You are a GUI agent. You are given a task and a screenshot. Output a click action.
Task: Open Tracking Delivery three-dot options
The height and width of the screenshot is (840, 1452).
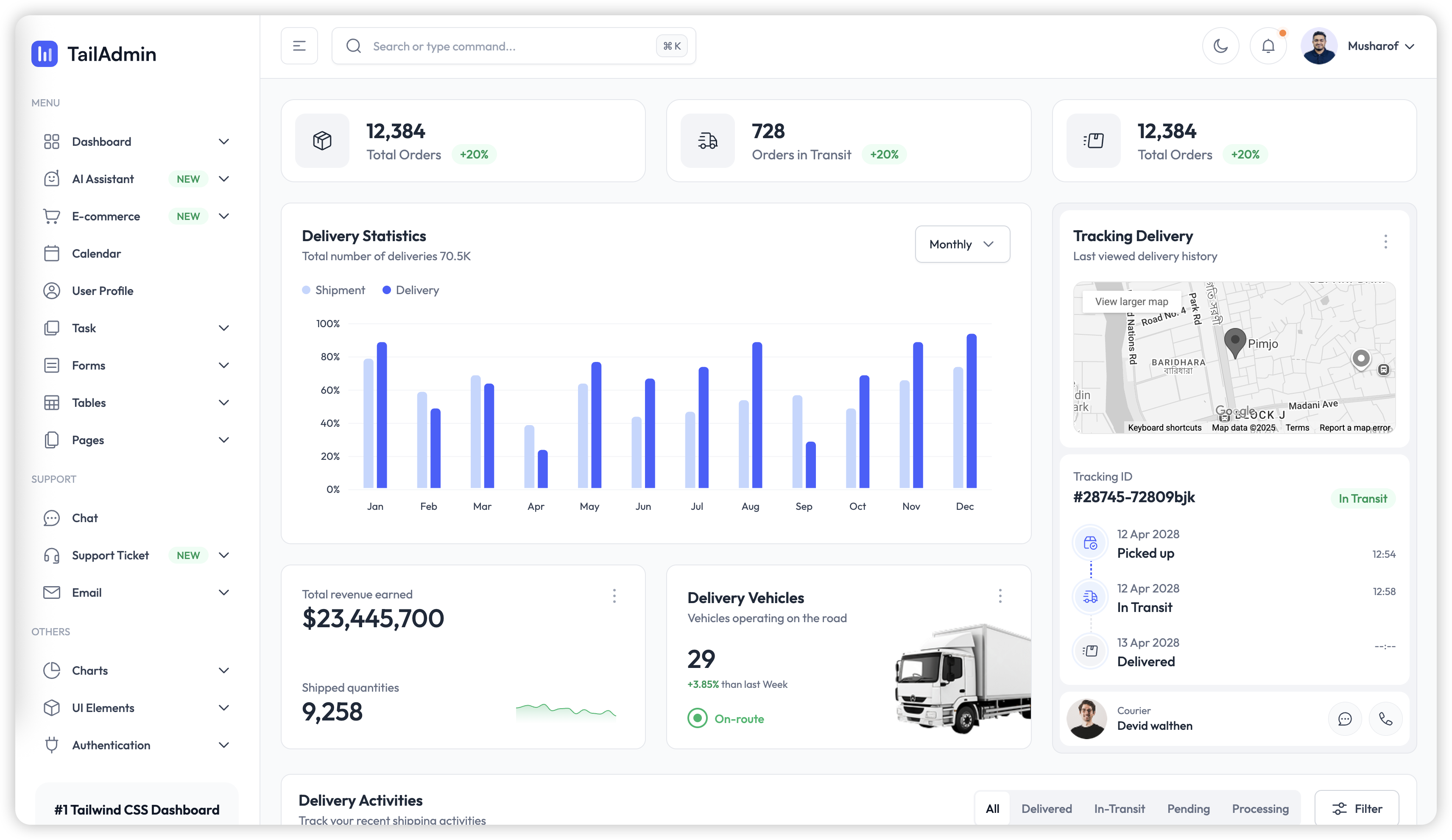[x=1385, y=242]
